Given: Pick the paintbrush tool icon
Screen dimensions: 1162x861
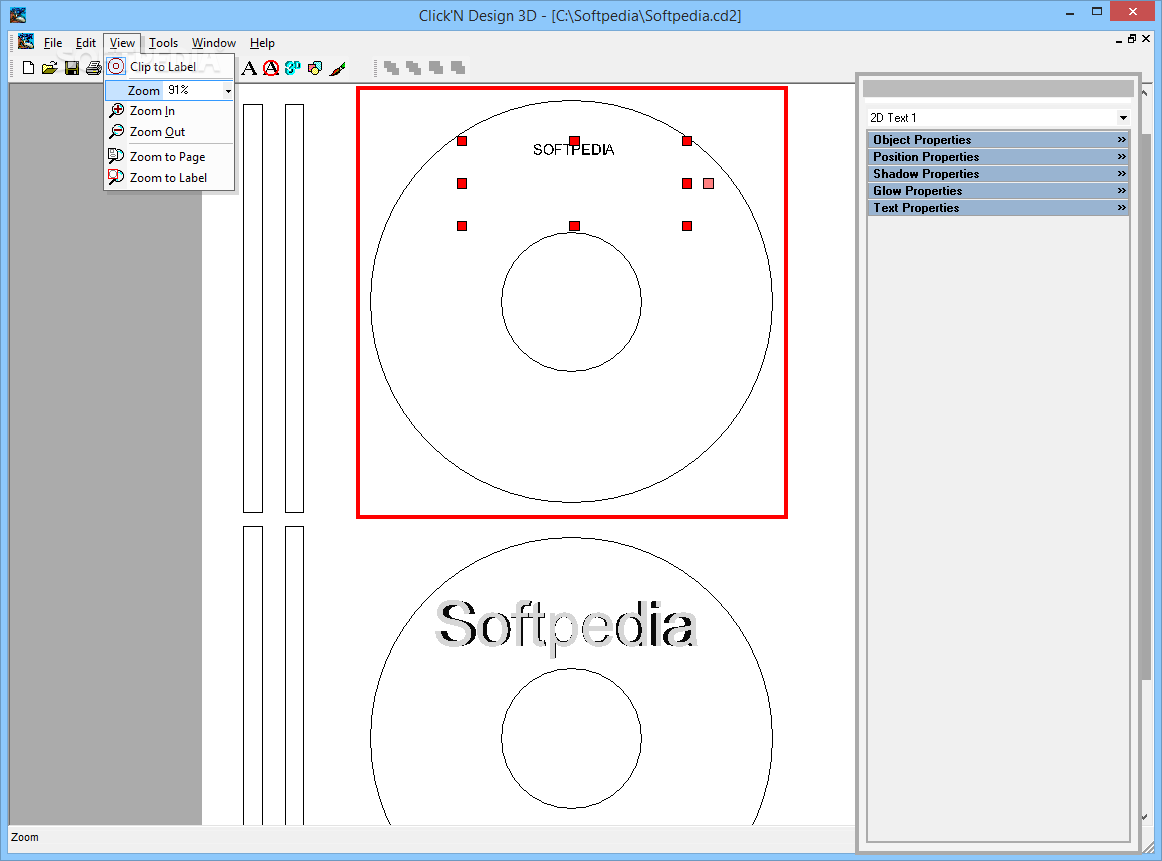Looking at the screenshot, I should click(x=338, y=68).
